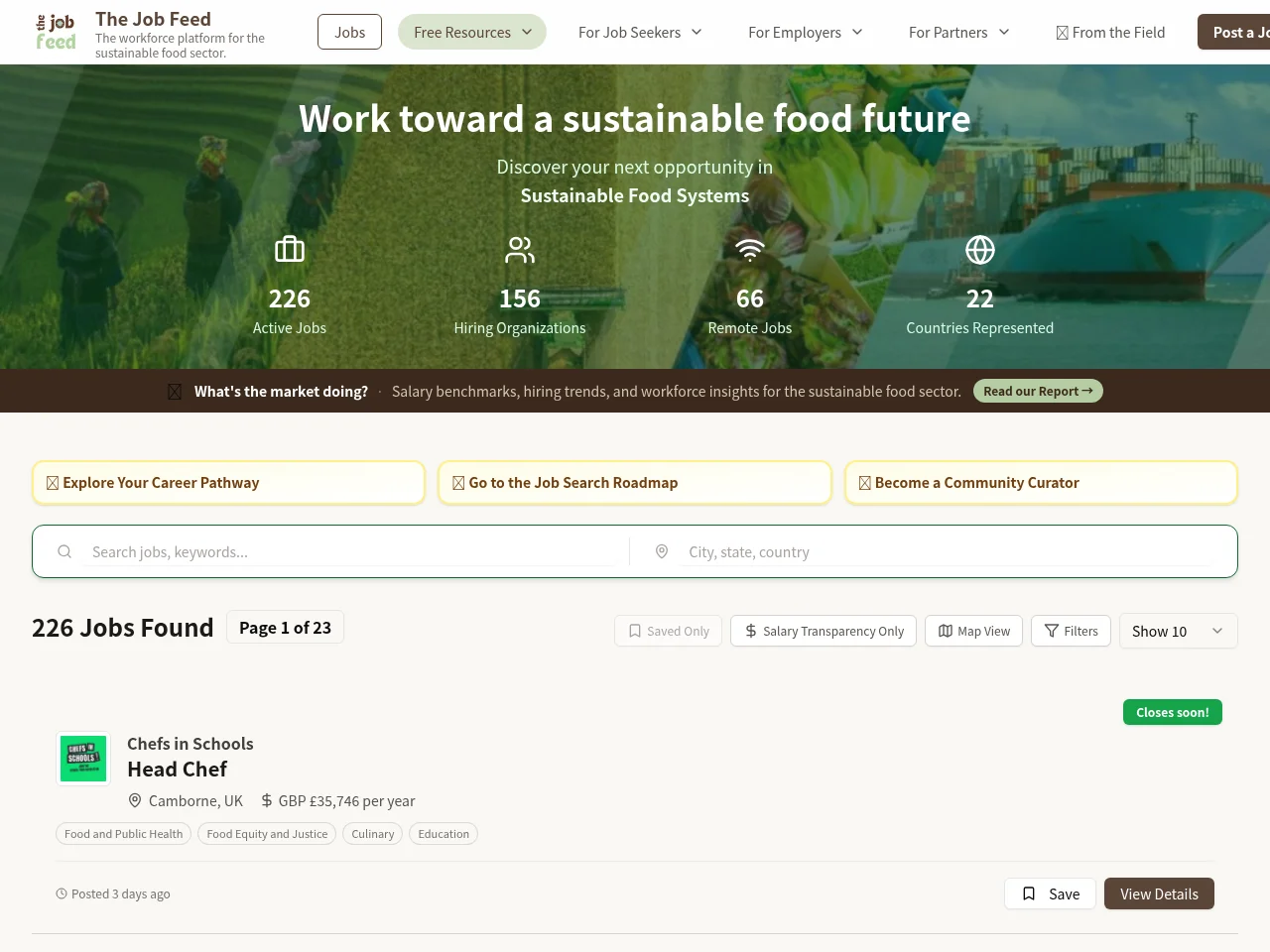
Task: Expand the For Partners menu
Action: 958,32
